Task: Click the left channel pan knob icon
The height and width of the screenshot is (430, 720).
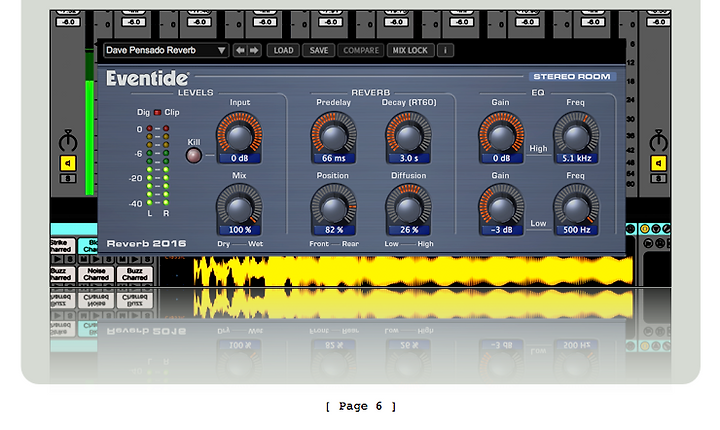Action: click(68, 140)
